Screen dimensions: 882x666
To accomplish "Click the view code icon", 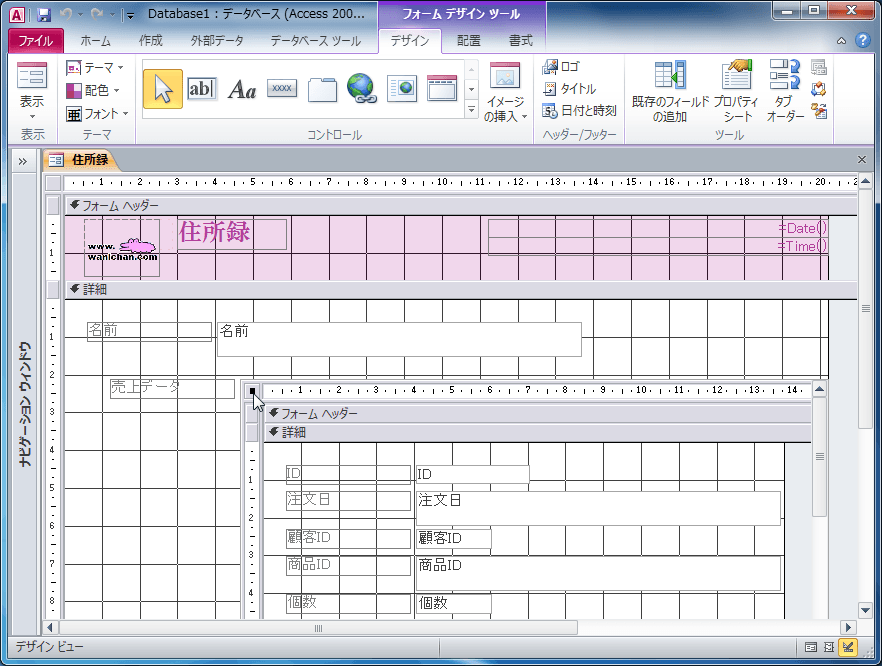I will click(x=818, y=89).
